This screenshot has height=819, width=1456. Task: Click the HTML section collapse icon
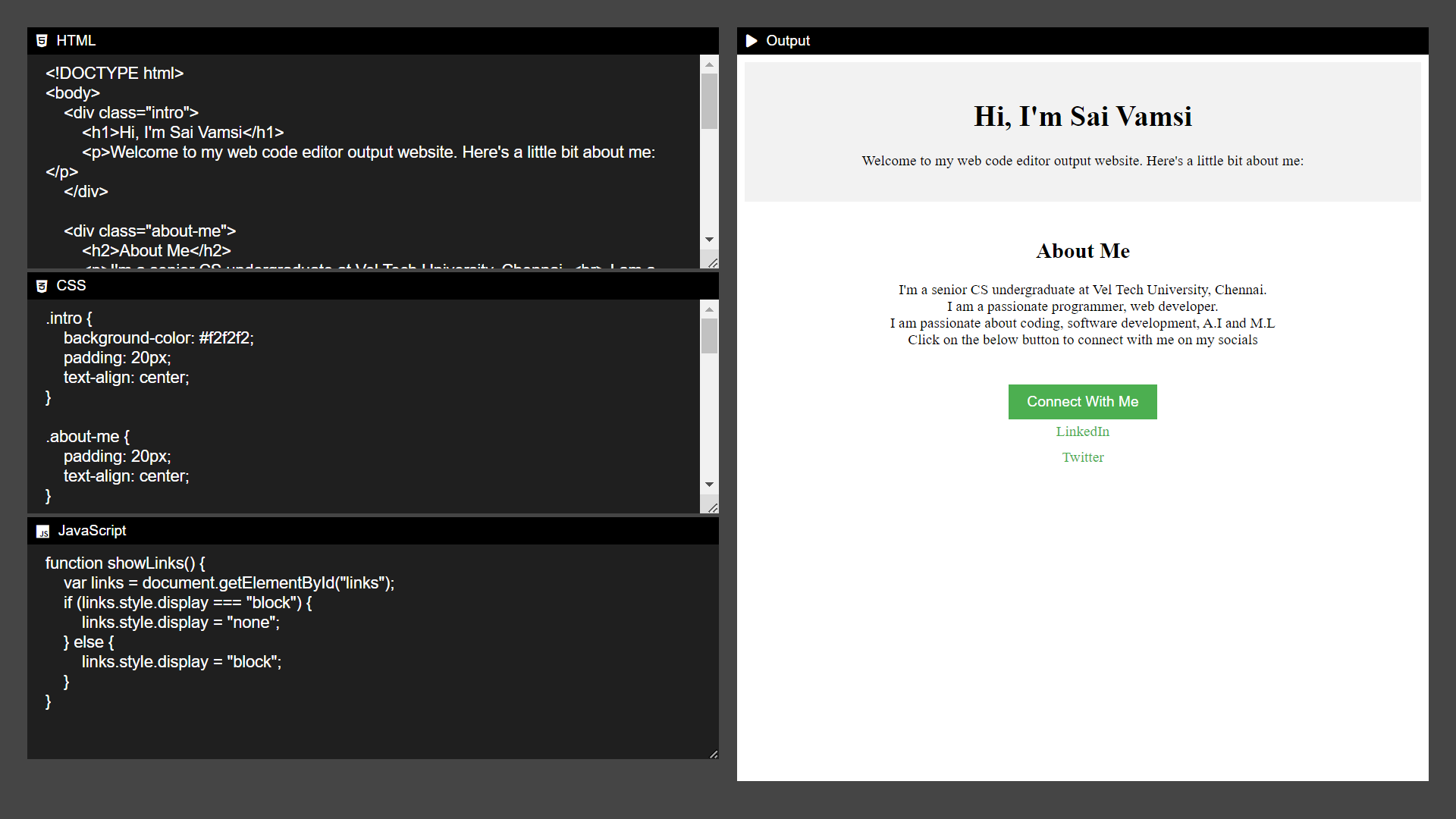coord(41,41)
